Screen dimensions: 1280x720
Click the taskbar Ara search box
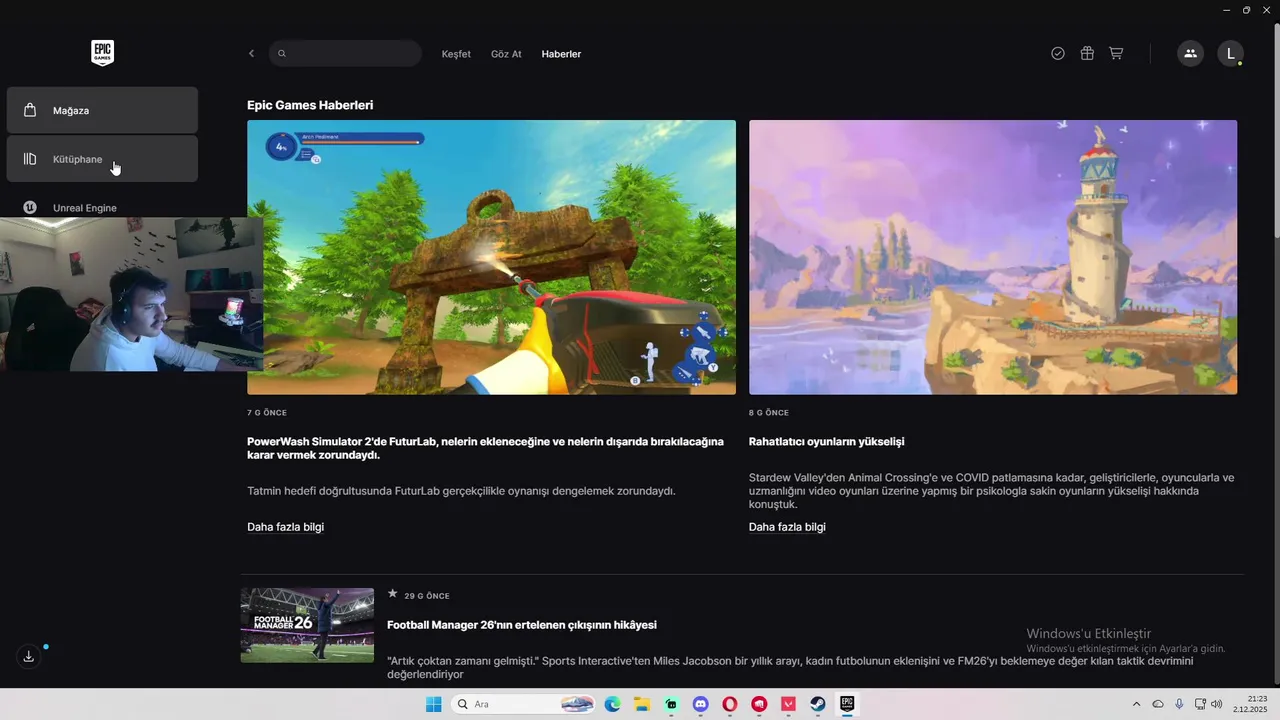523,704
